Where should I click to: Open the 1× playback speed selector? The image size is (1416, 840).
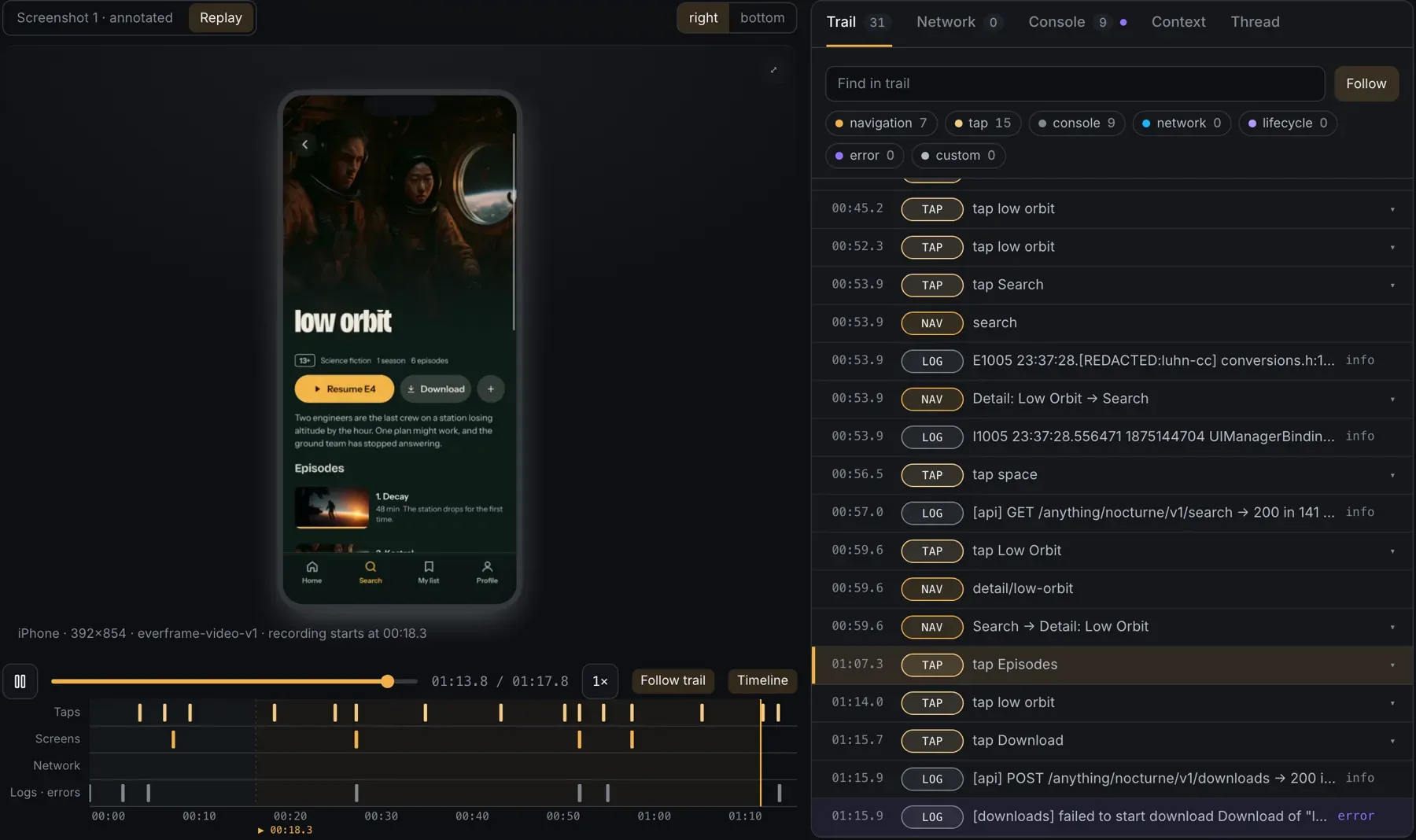599,681
